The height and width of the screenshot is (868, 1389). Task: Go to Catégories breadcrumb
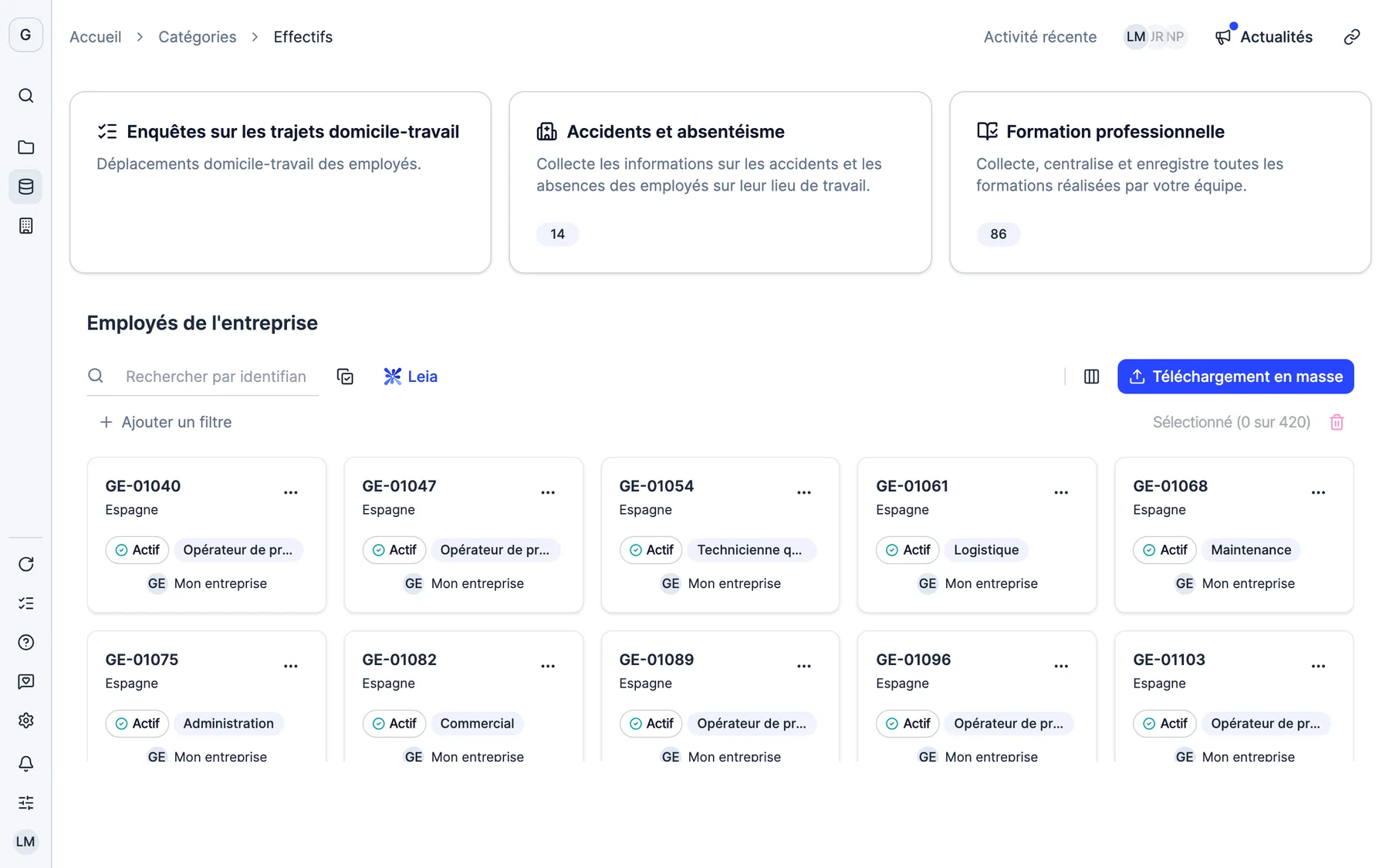[x=198, y=37]
